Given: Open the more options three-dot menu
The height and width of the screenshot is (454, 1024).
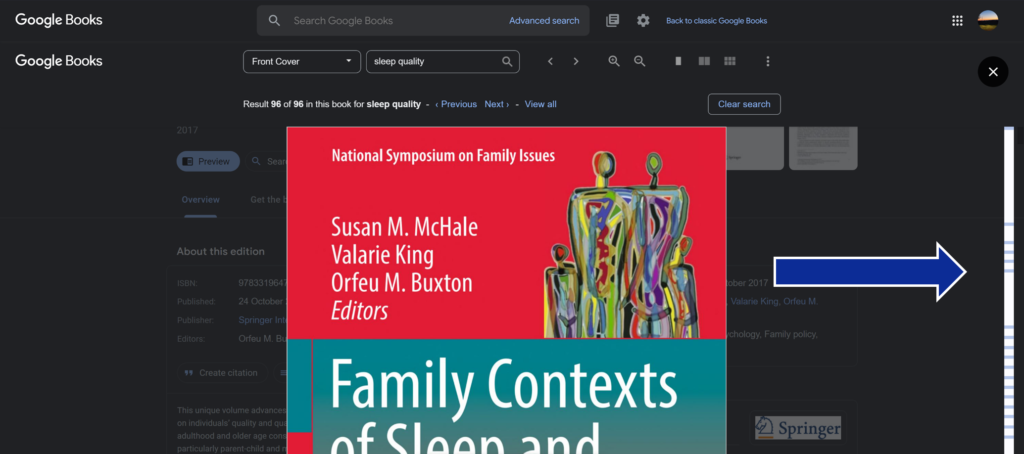Looking at the screenshot, I should pyautogui.click(x=768, y=61).
